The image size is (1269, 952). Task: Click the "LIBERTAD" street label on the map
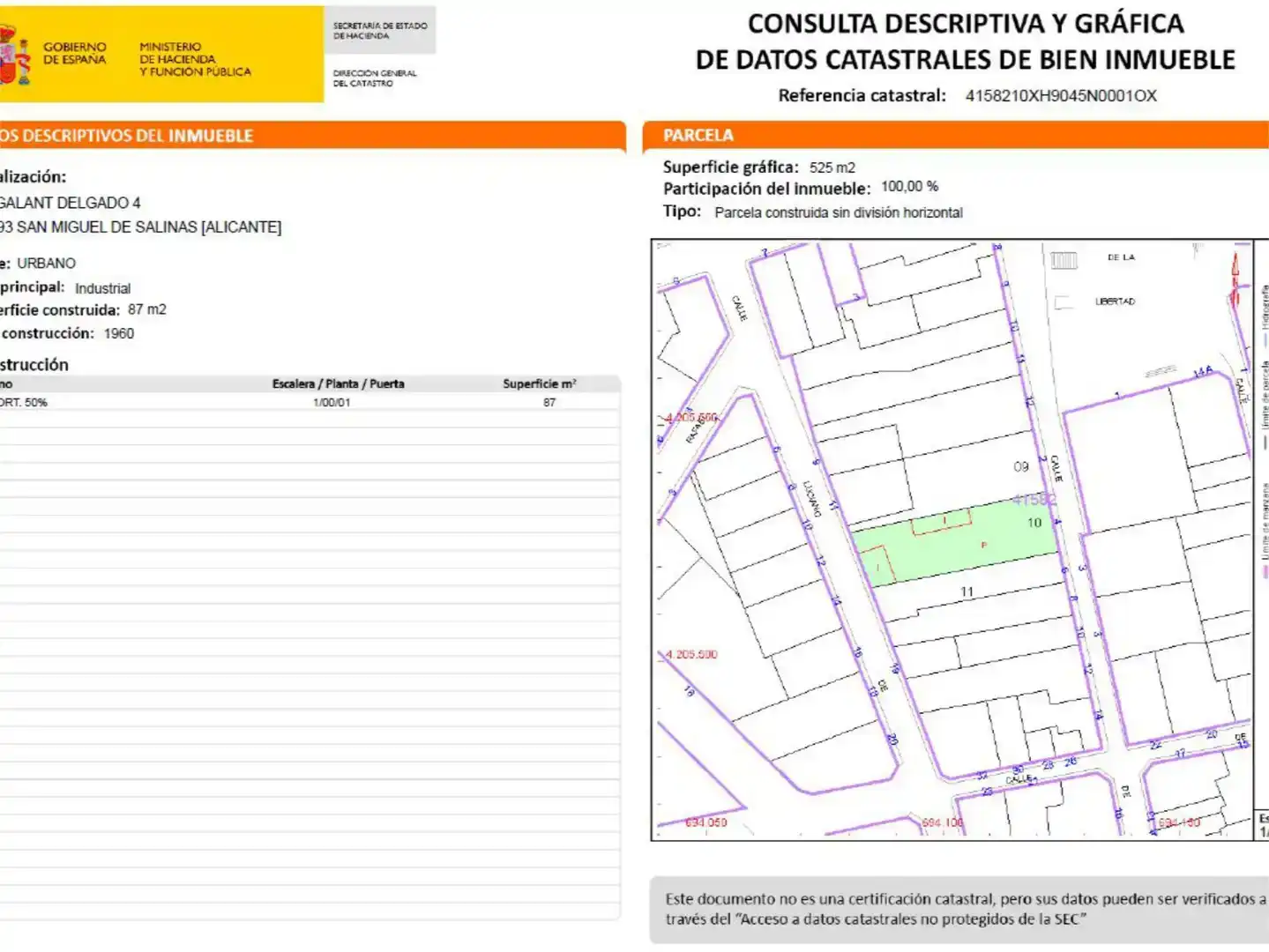pos(1116,301)
